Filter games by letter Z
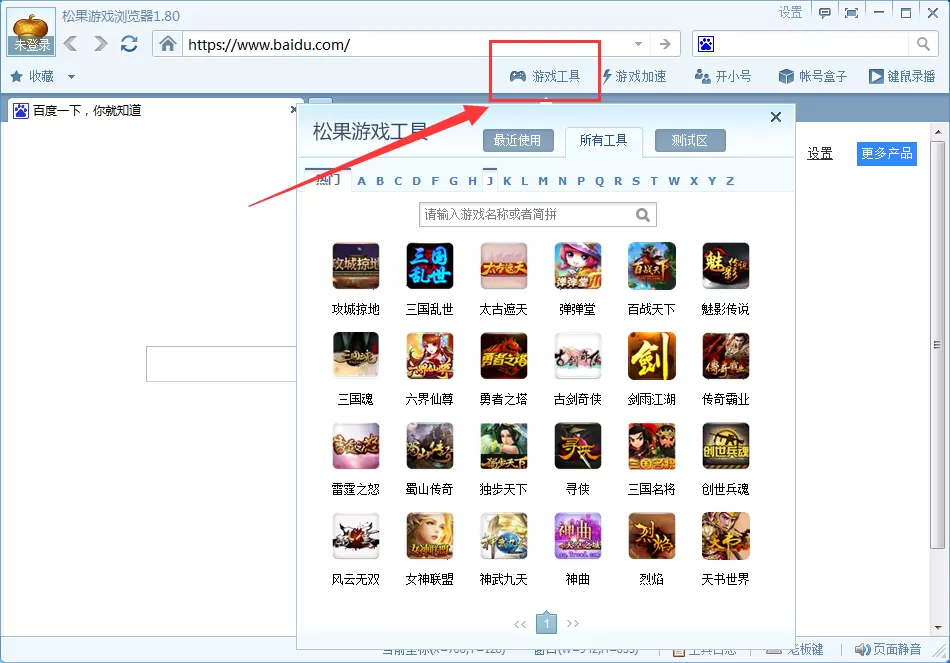This screenshot has width=950, height=663. 730,181
